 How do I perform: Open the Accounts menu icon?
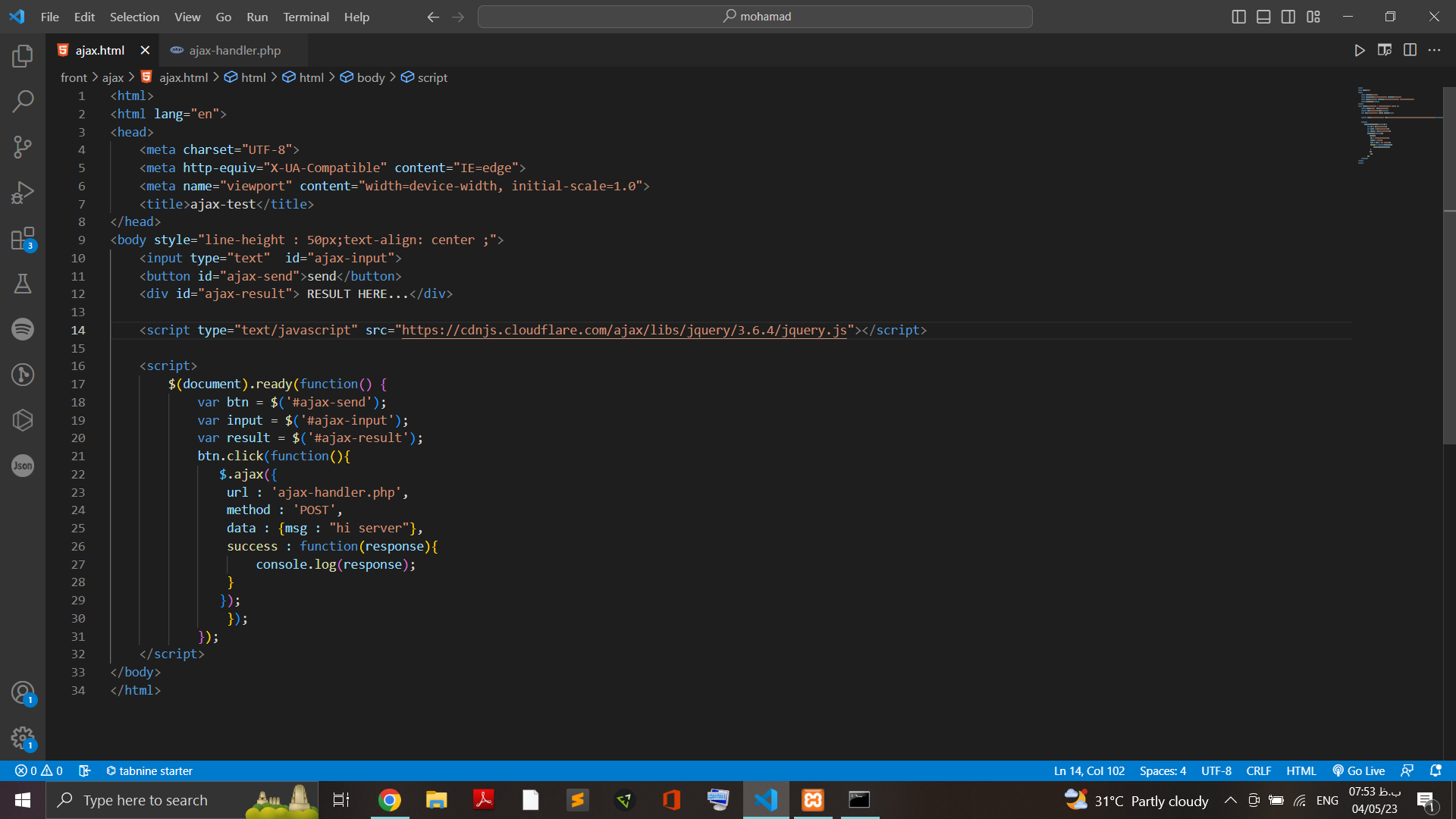(23, 693)
